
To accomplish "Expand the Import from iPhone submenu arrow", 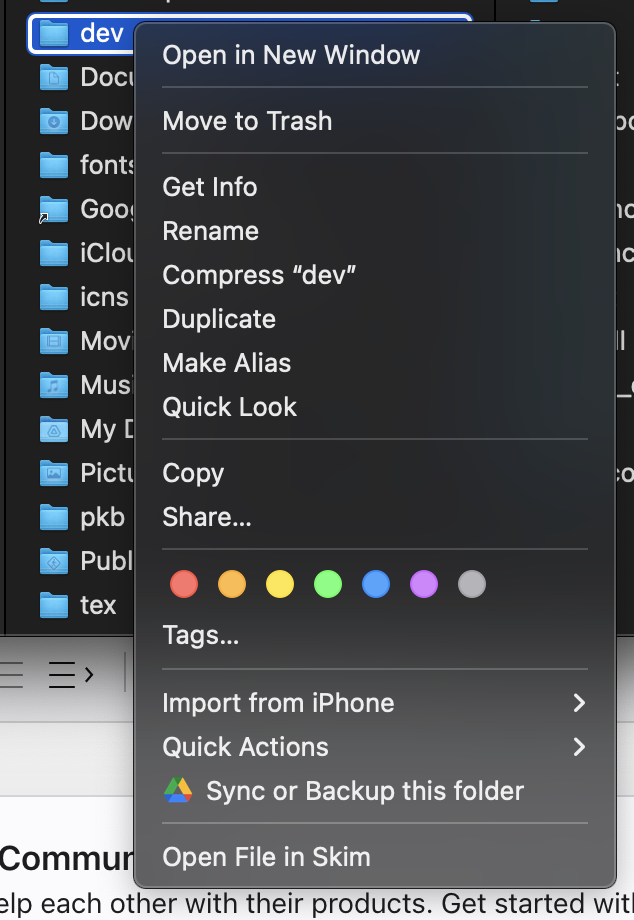I will pos(578,703).
